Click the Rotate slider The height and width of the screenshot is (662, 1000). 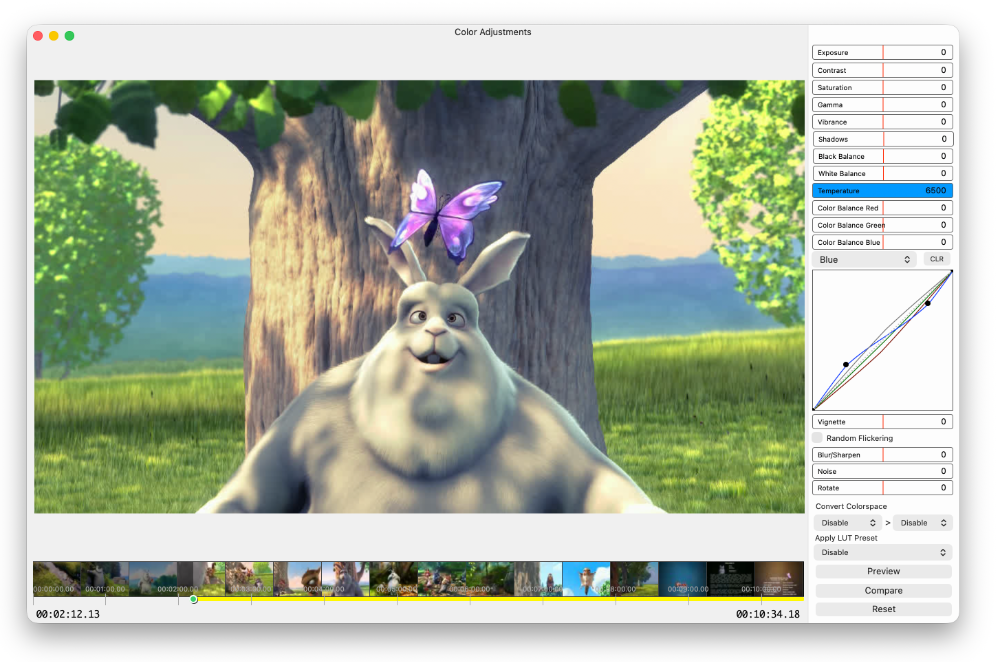882,488
